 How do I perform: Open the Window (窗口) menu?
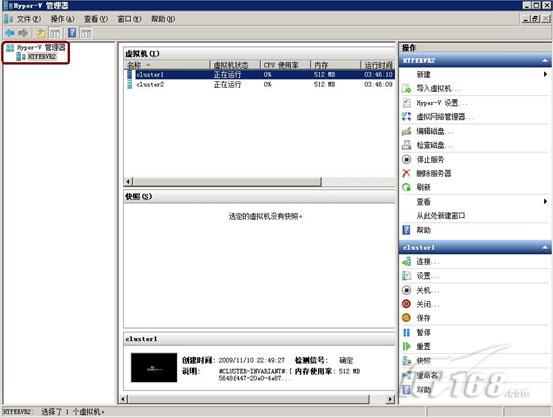pyautogui.click(x=129, y=19)
